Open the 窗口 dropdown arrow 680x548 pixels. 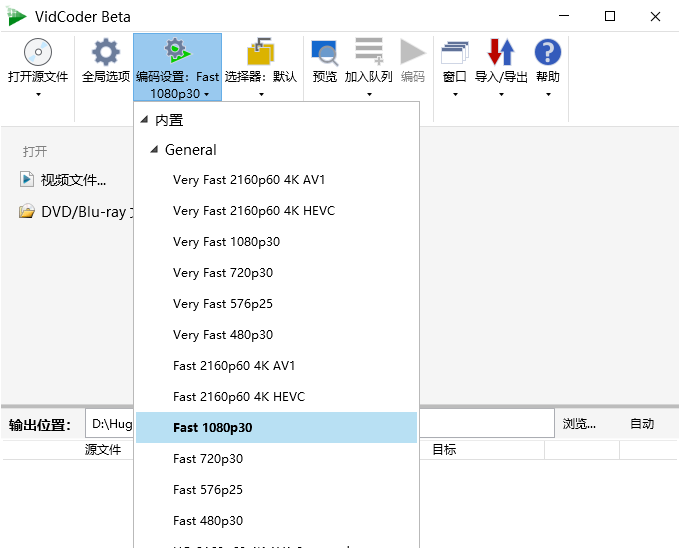(455, 94)
